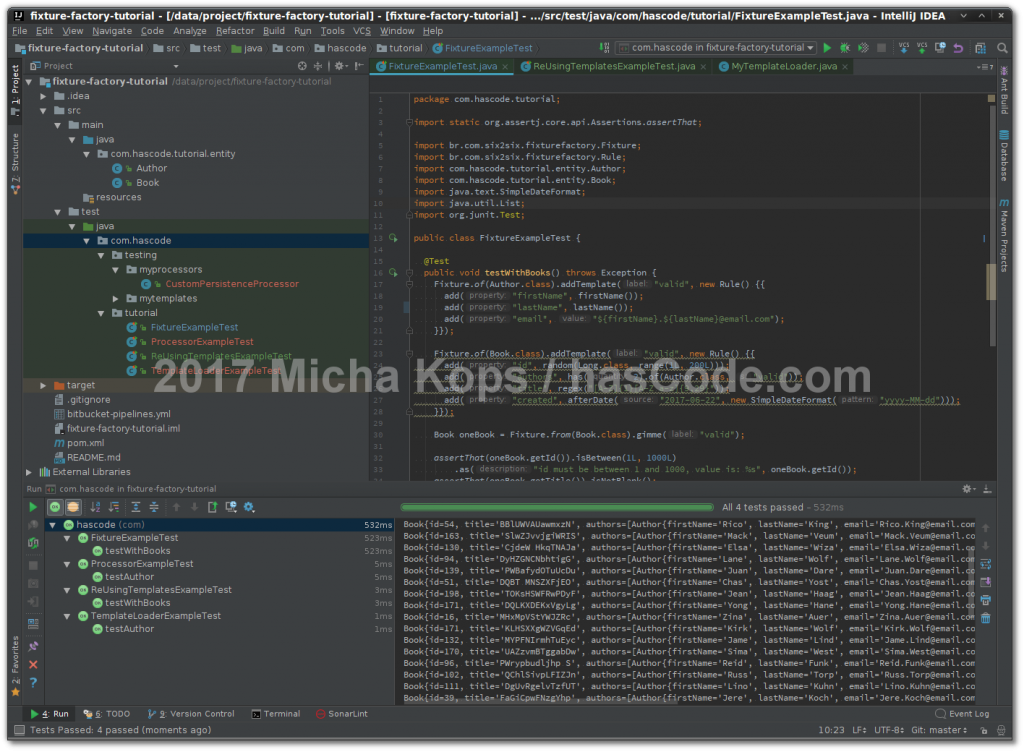Expand the External Libraries node

(30, 471)
